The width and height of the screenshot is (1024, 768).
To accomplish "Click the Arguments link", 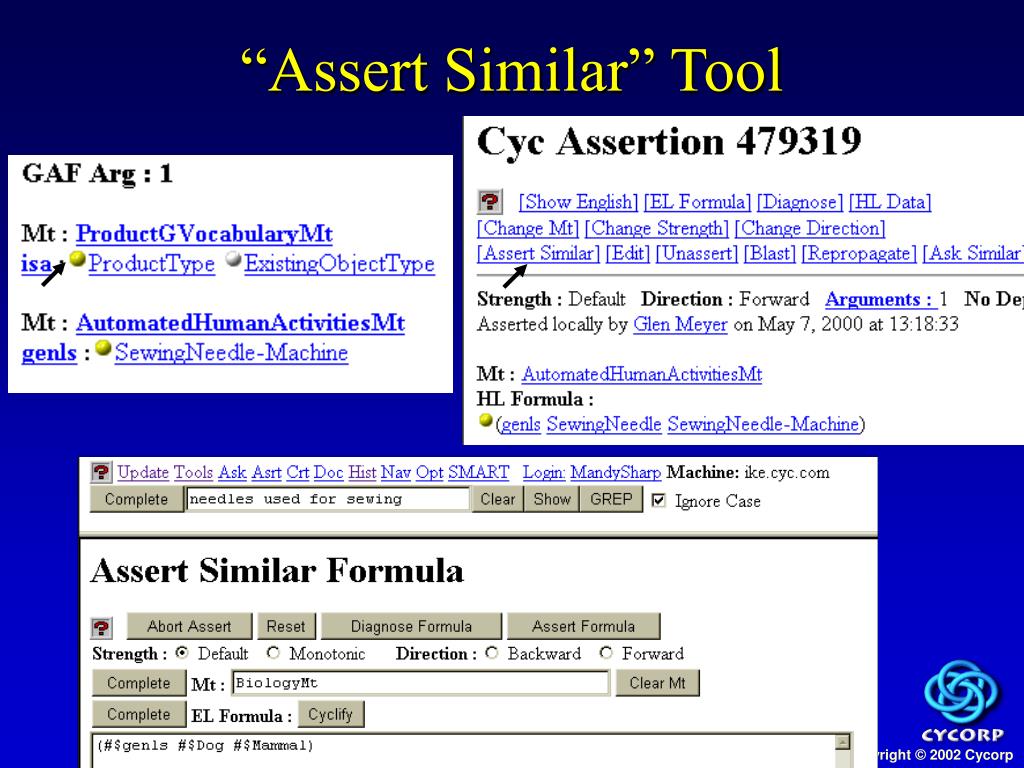I will 880,299.
